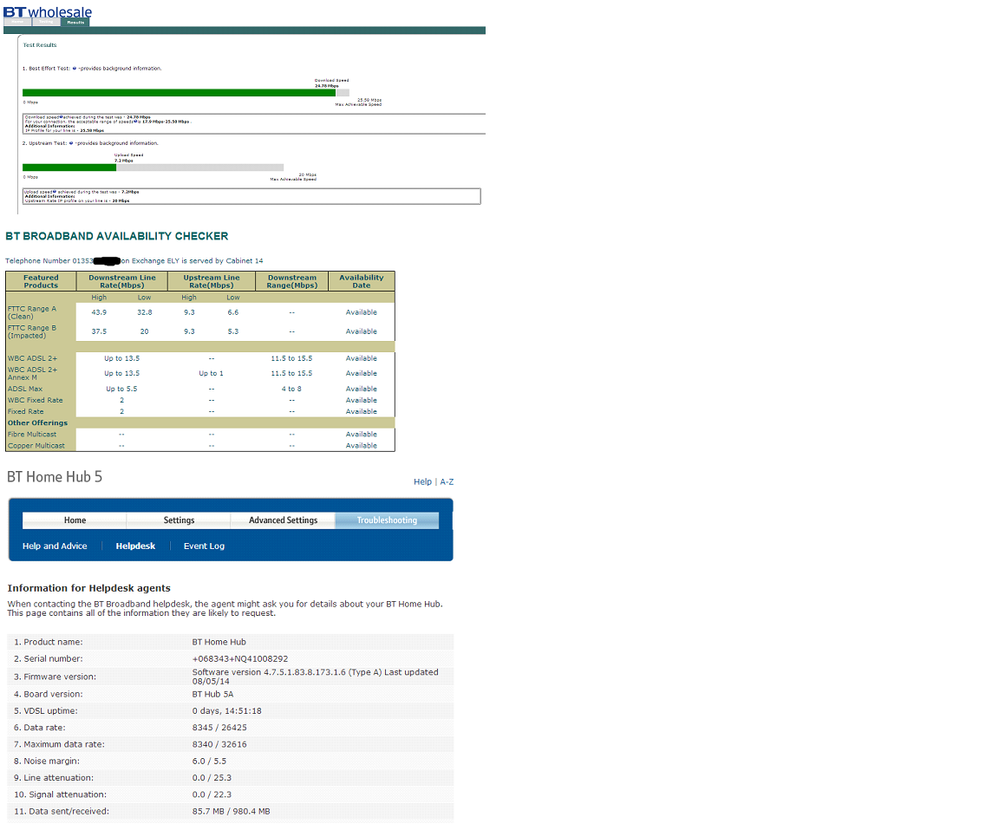The width and height of the screenshot is (999, 838).
Task: Click the '4 to 8' downstream range value
Action: tap(292, 389)
